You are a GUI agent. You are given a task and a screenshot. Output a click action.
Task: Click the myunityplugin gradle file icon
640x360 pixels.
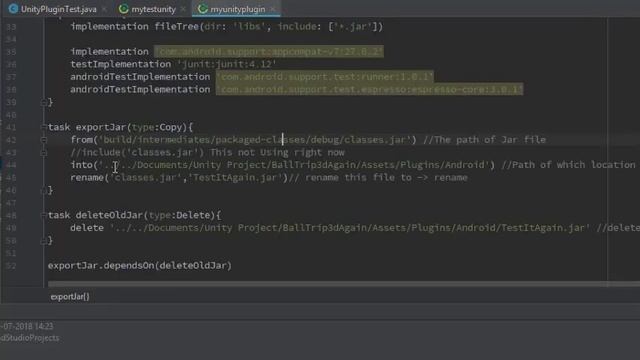(x=202, y=9)
